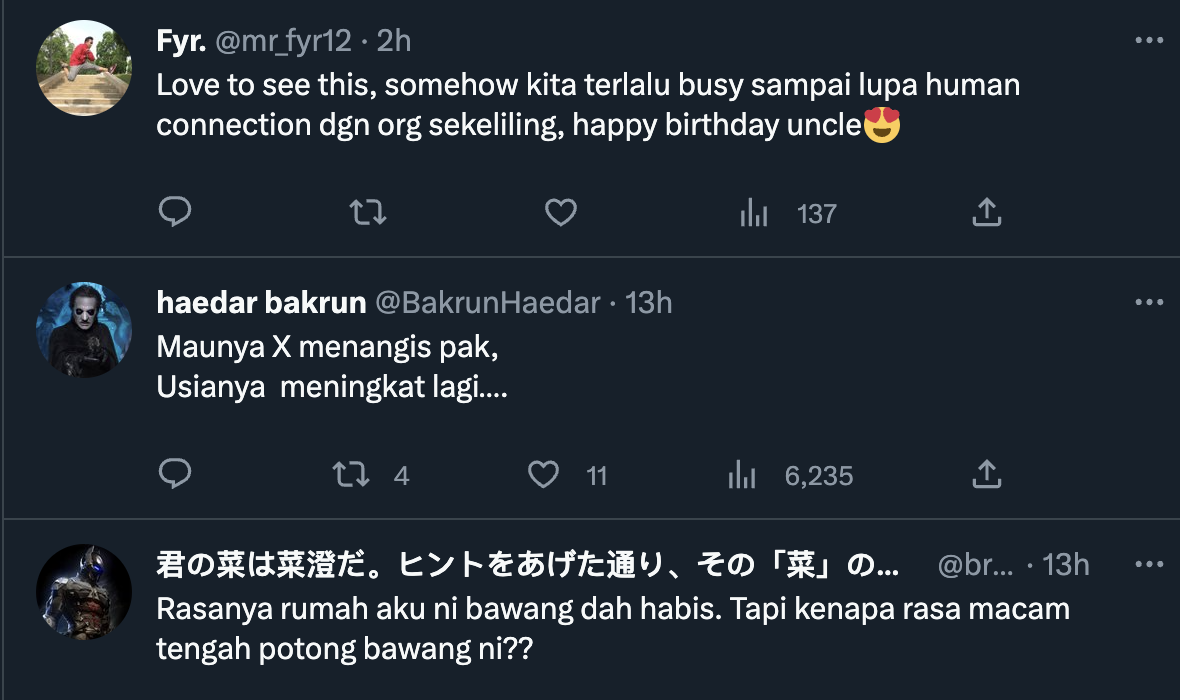Retweet Fyr.'s happy birthday tweet
1180x700 pixels.
click(368, 212)
